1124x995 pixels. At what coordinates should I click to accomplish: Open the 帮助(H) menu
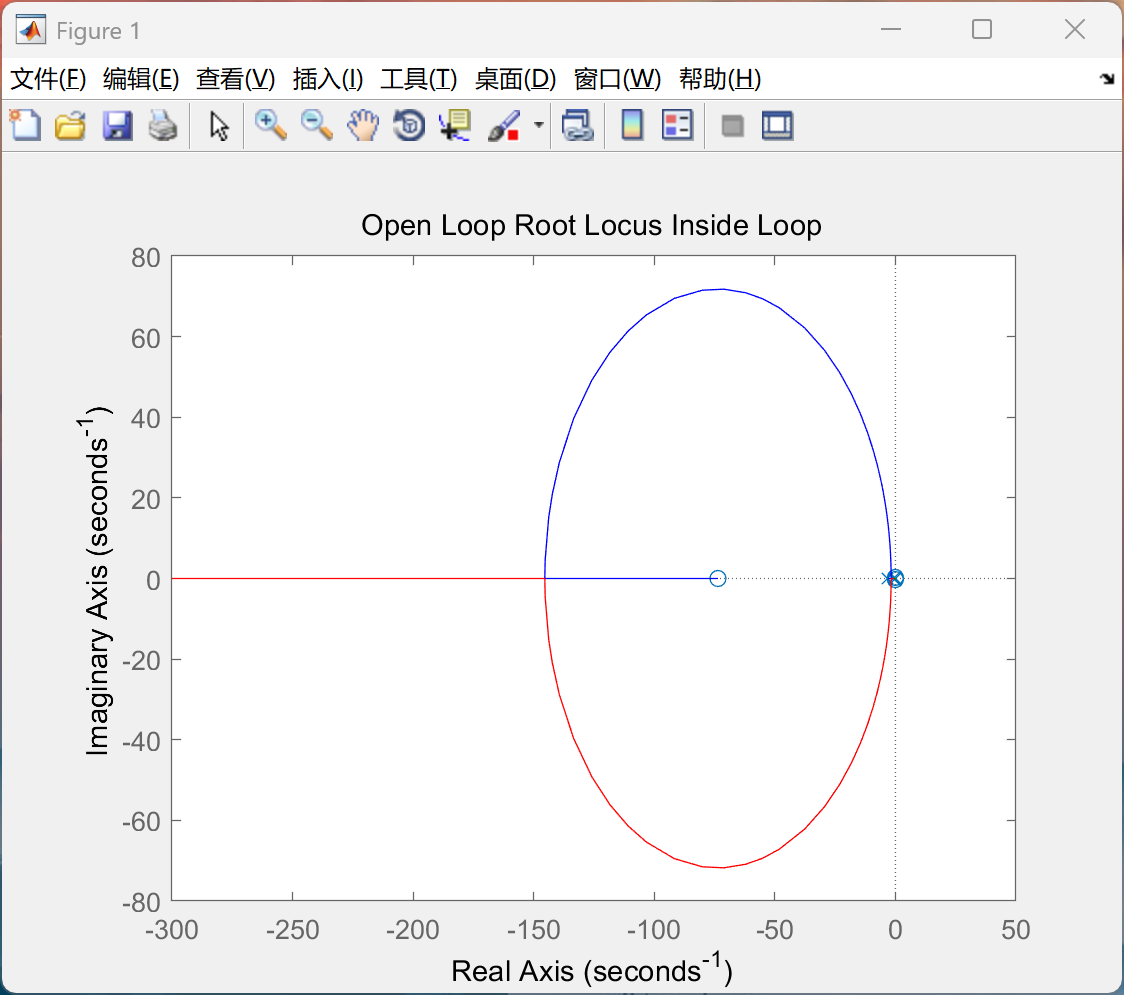pyautogui.click(x=720, y=79)
